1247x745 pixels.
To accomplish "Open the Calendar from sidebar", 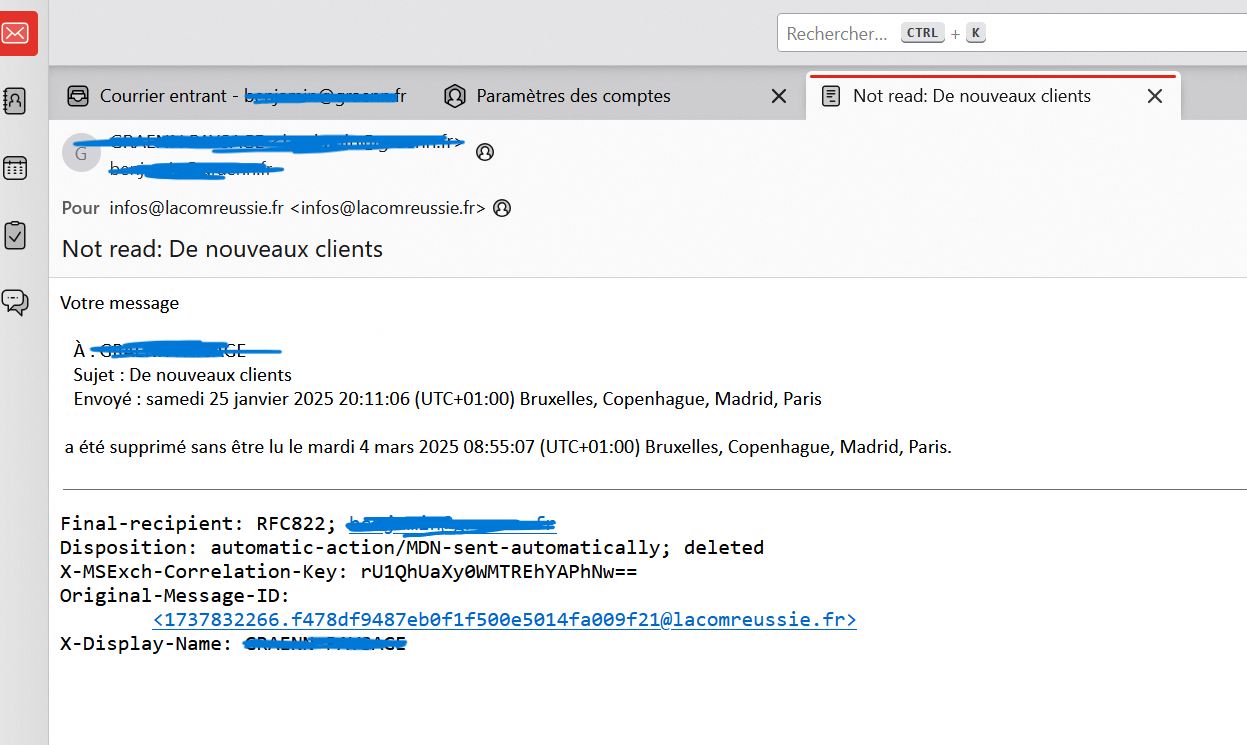I will pos(16,167).
